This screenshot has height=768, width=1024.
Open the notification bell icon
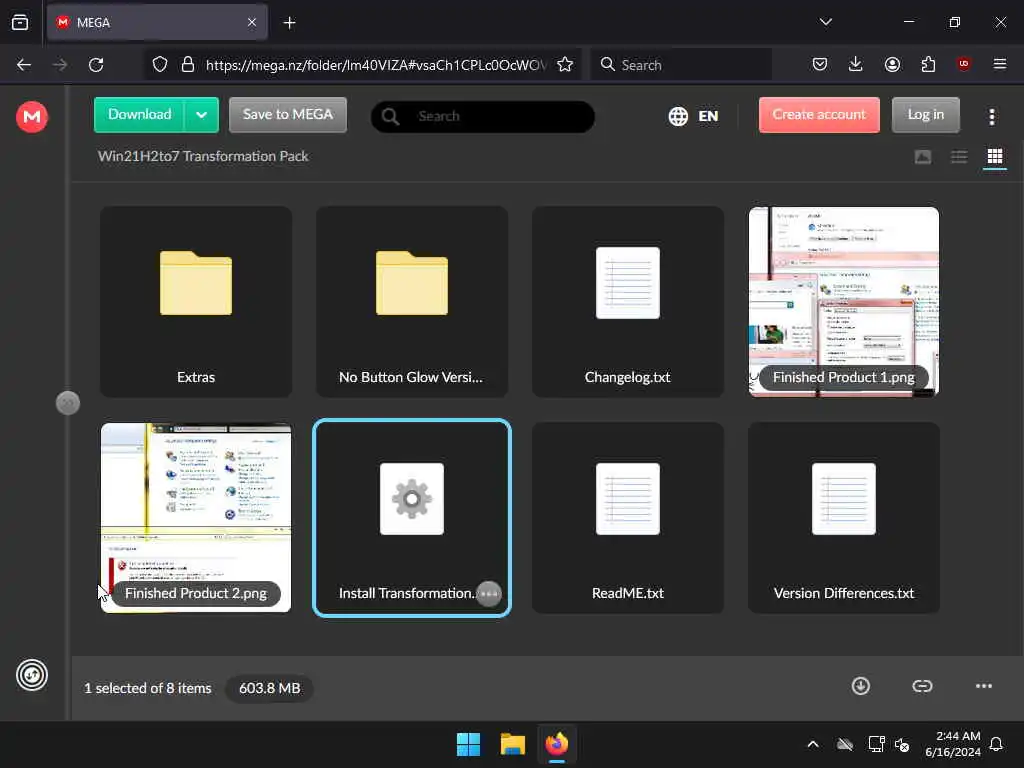click(x=996, y=744)
